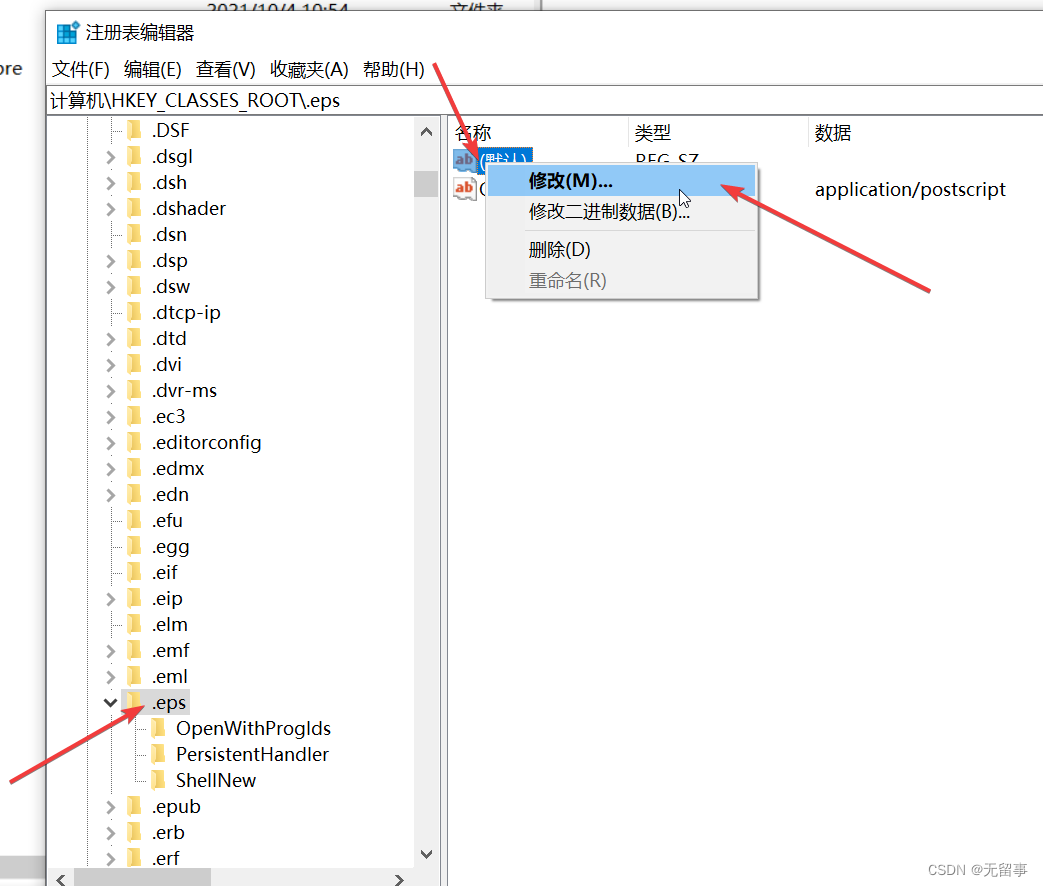Select the .elm folder icon
Viewport: 1043px width, 886px height.
pos(134,625)
